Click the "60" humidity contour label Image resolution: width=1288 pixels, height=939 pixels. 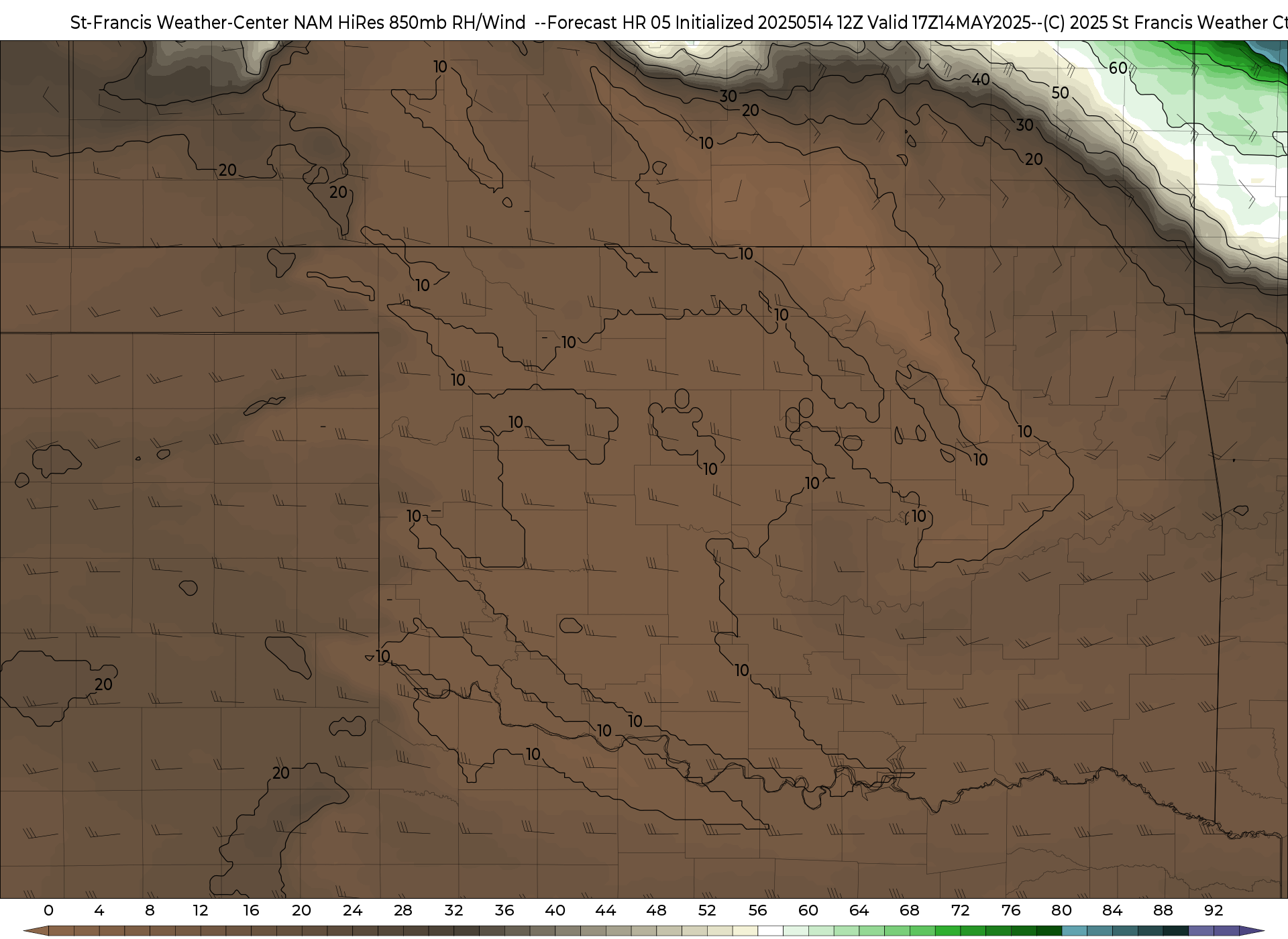click(x=1118, y=68)
